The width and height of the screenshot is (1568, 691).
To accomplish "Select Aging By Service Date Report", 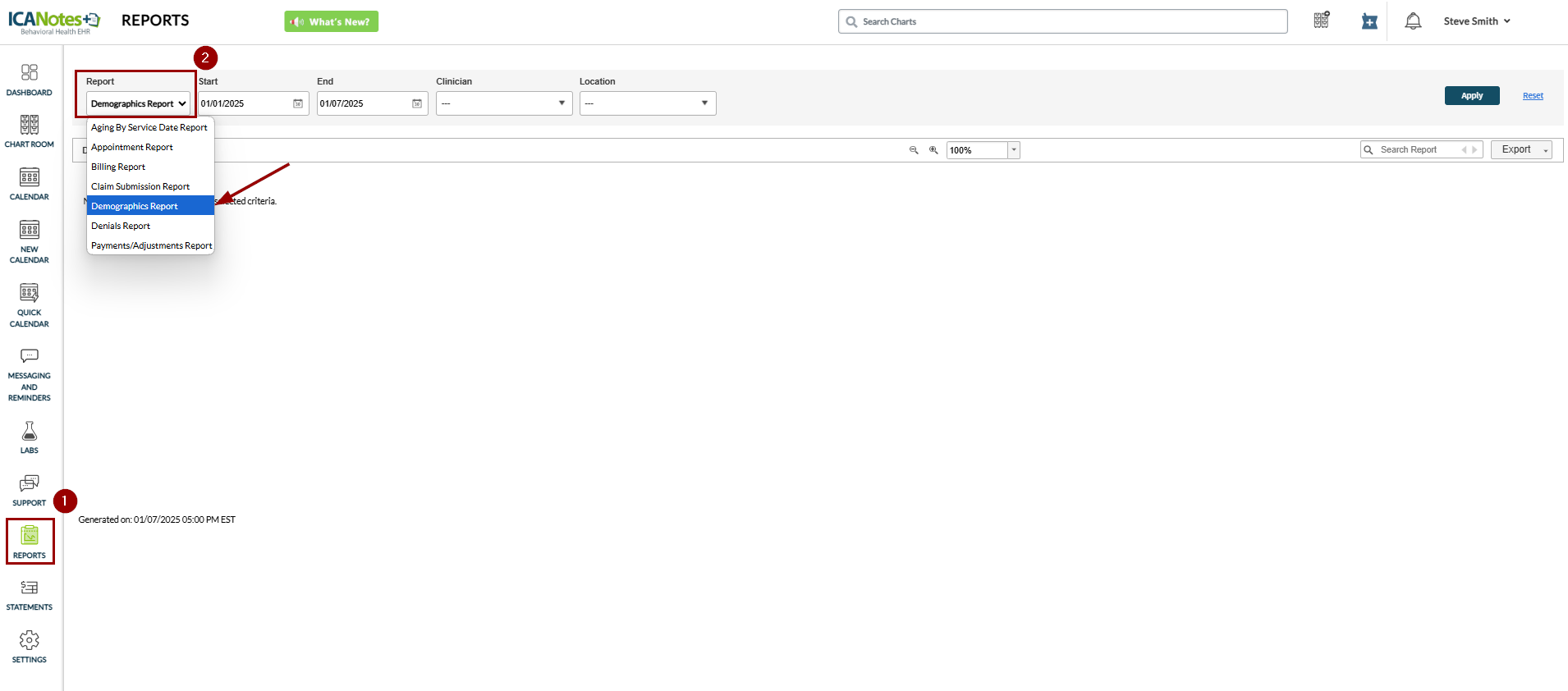I will 150,127.
